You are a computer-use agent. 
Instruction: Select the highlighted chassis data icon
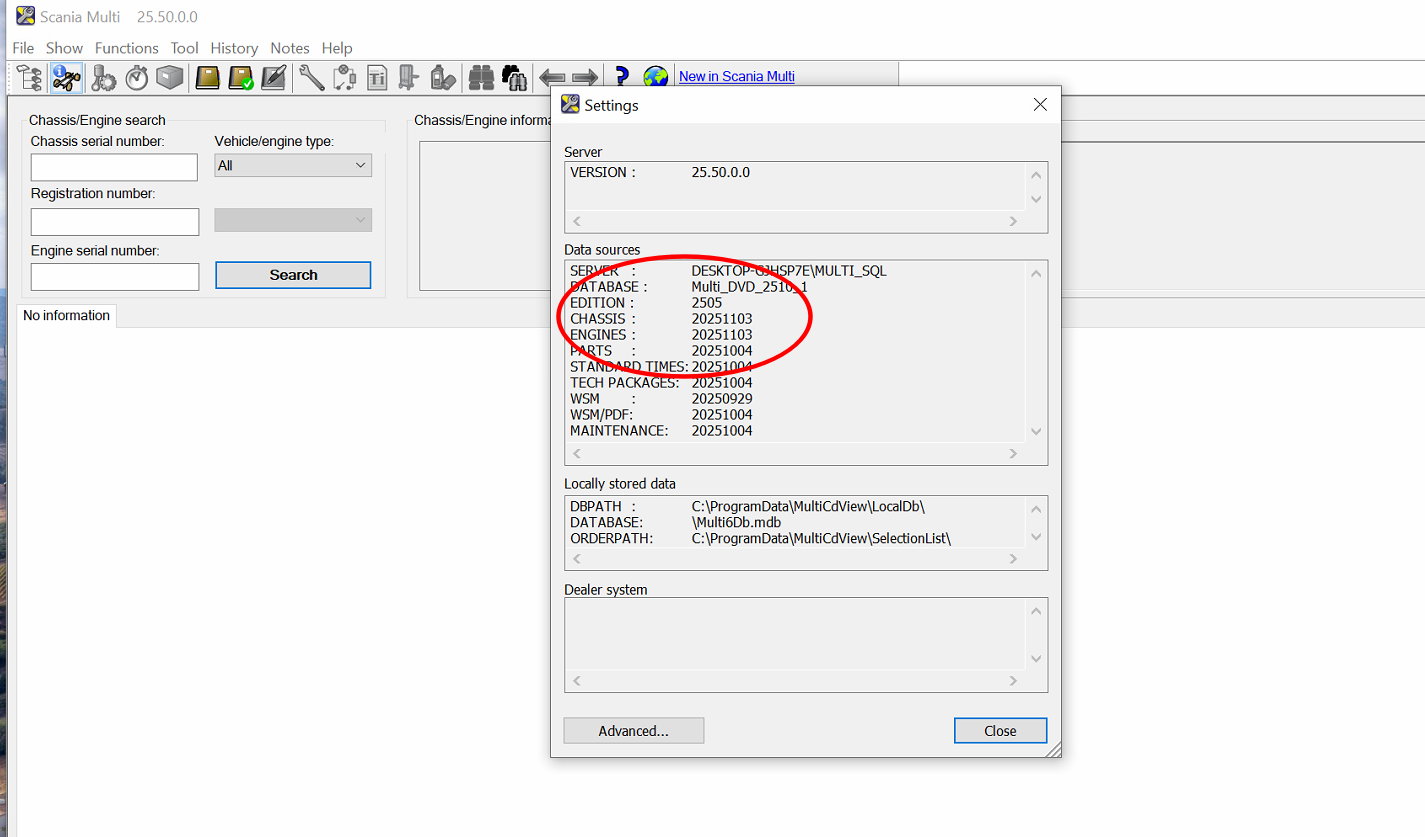[66, 76]
